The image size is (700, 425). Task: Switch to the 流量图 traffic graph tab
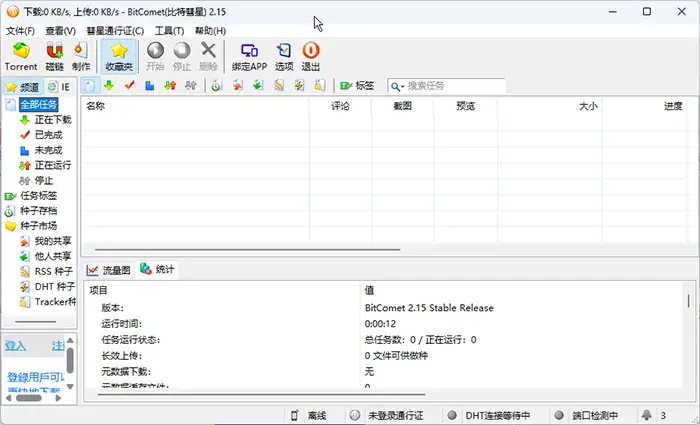pos(109,270)
